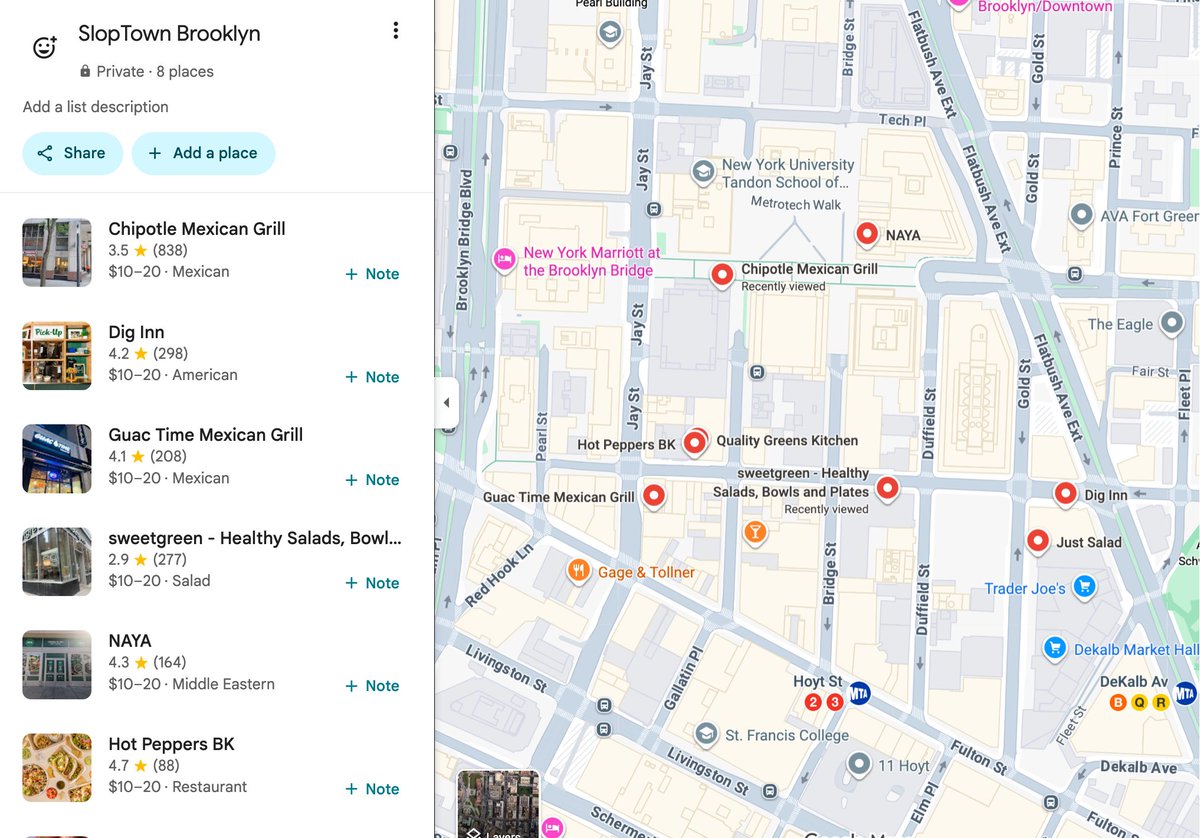Click the 11 Hoyt location marker

pos(859,766)
